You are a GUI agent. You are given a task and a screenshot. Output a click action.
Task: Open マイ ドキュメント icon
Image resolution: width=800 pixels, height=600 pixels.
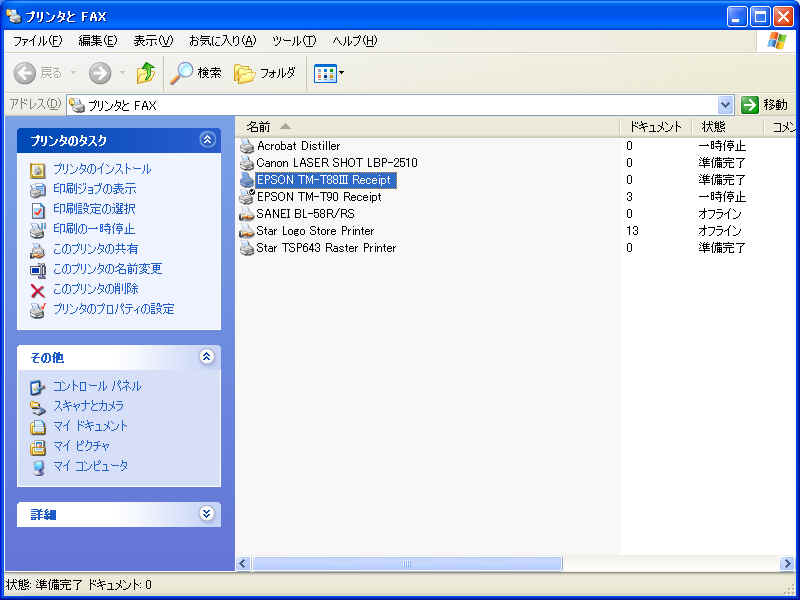coord(38,427)
